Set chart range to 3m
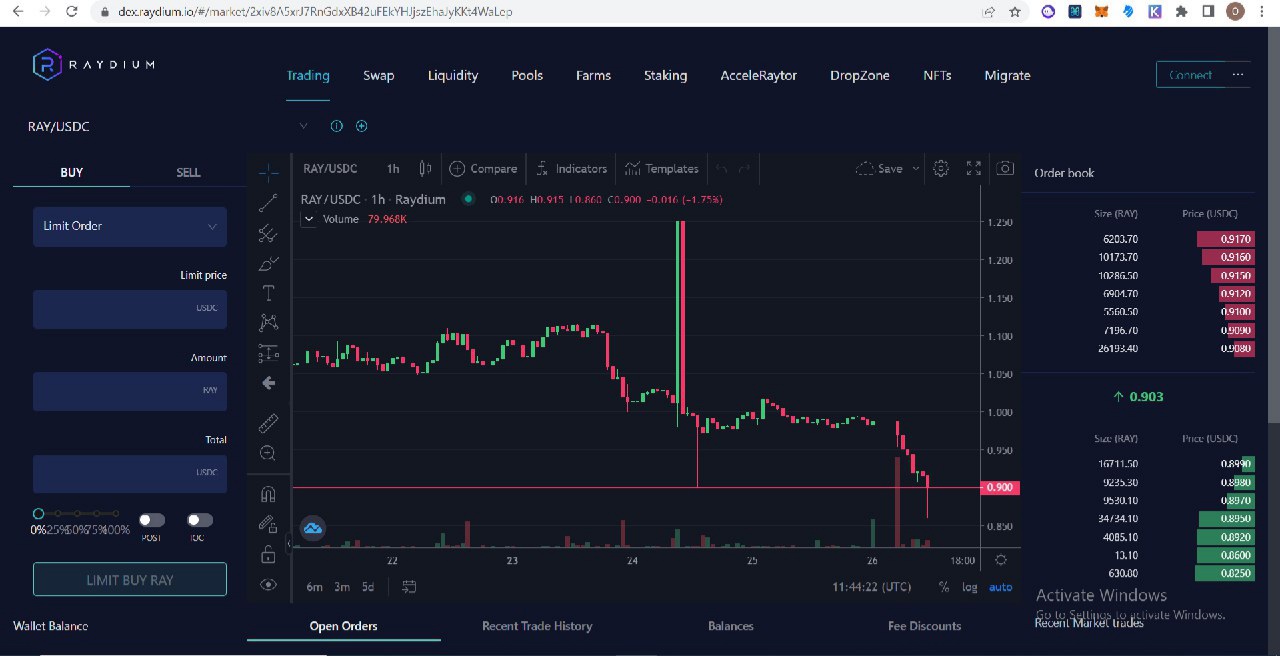Image resolution: width=1280 pixels, height=656 pixels. coord(342,587)
